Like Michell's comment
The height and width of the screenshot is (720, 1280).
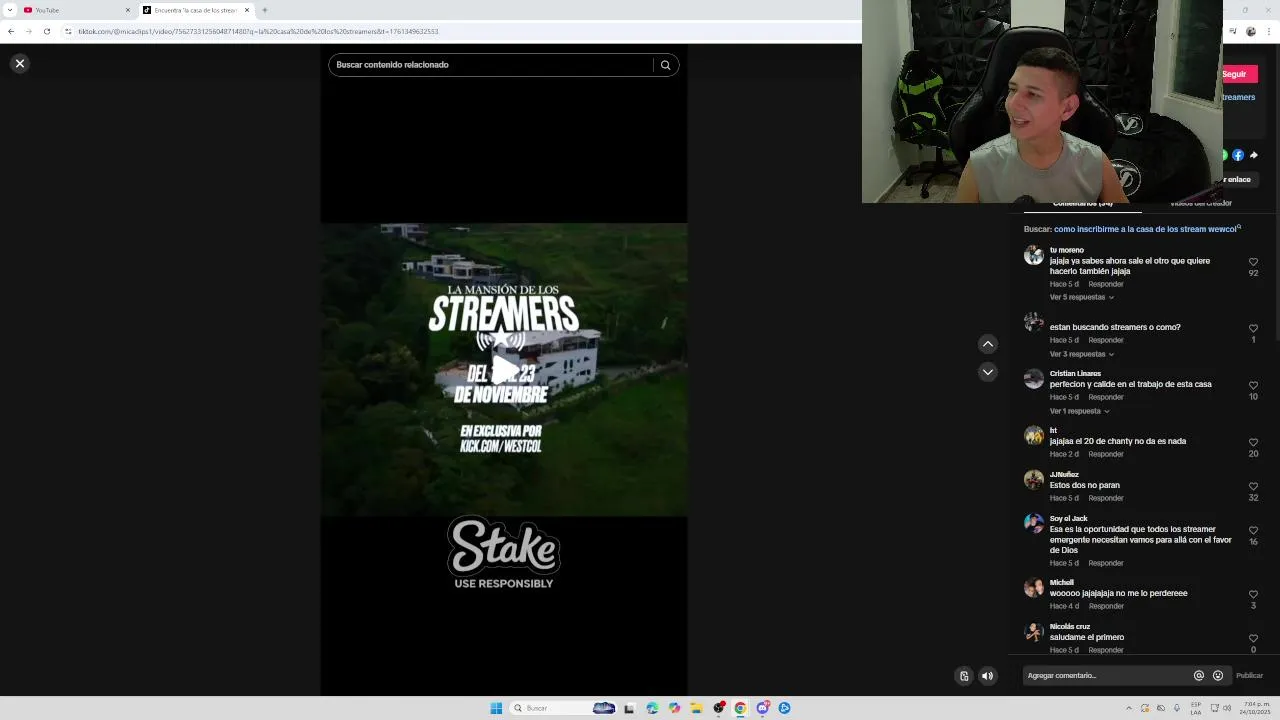(x=1253, y=594)
